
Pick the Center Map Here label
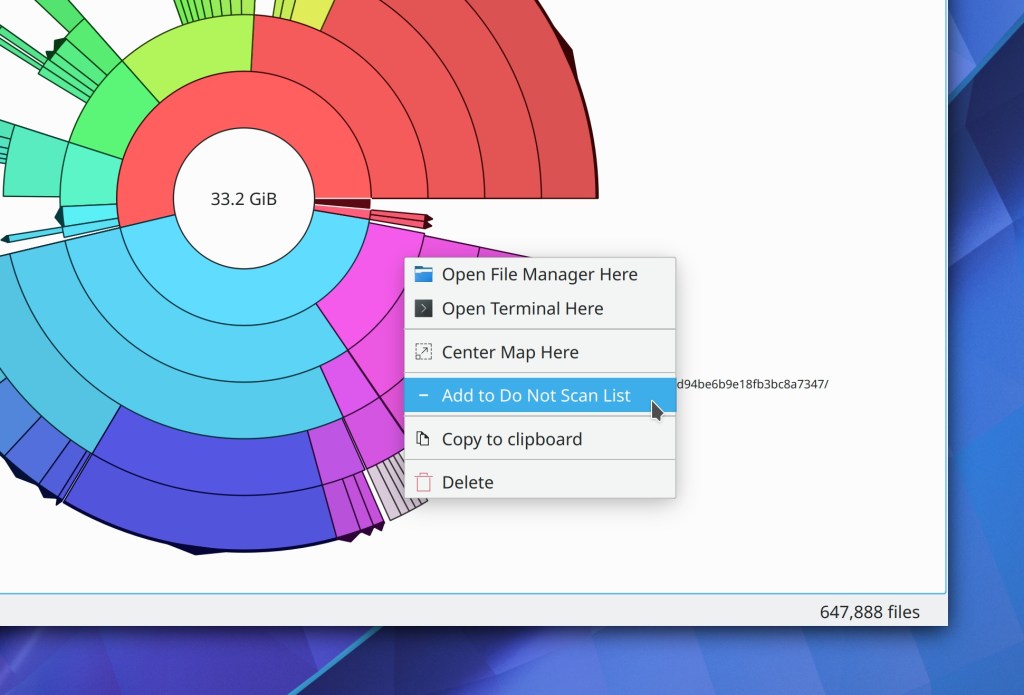coord(510,352)
